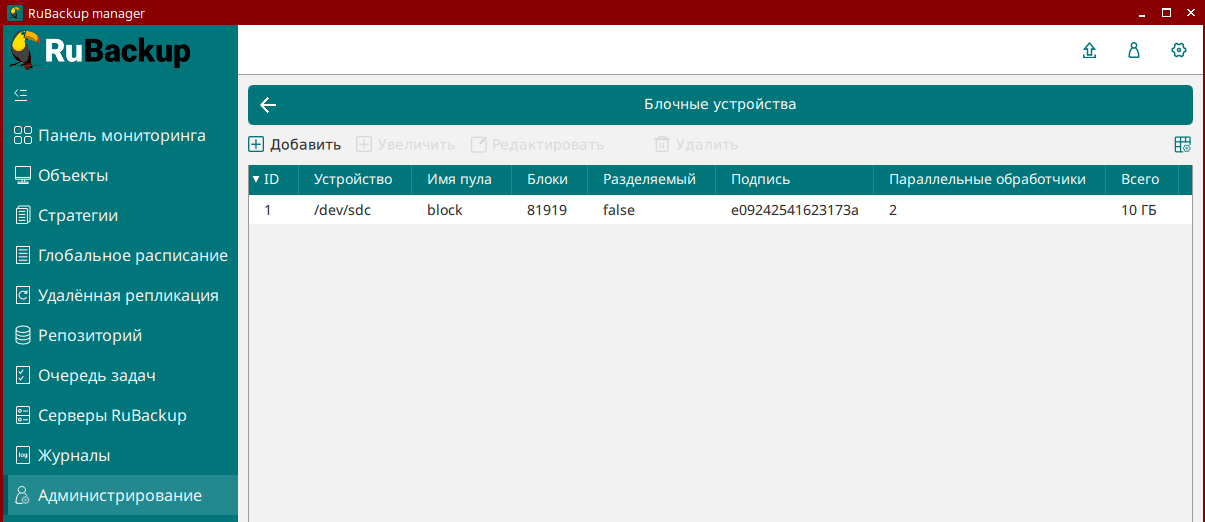Open Очередь задач
The width and height of the screenshot is (1205, 522).
(119, 375)
